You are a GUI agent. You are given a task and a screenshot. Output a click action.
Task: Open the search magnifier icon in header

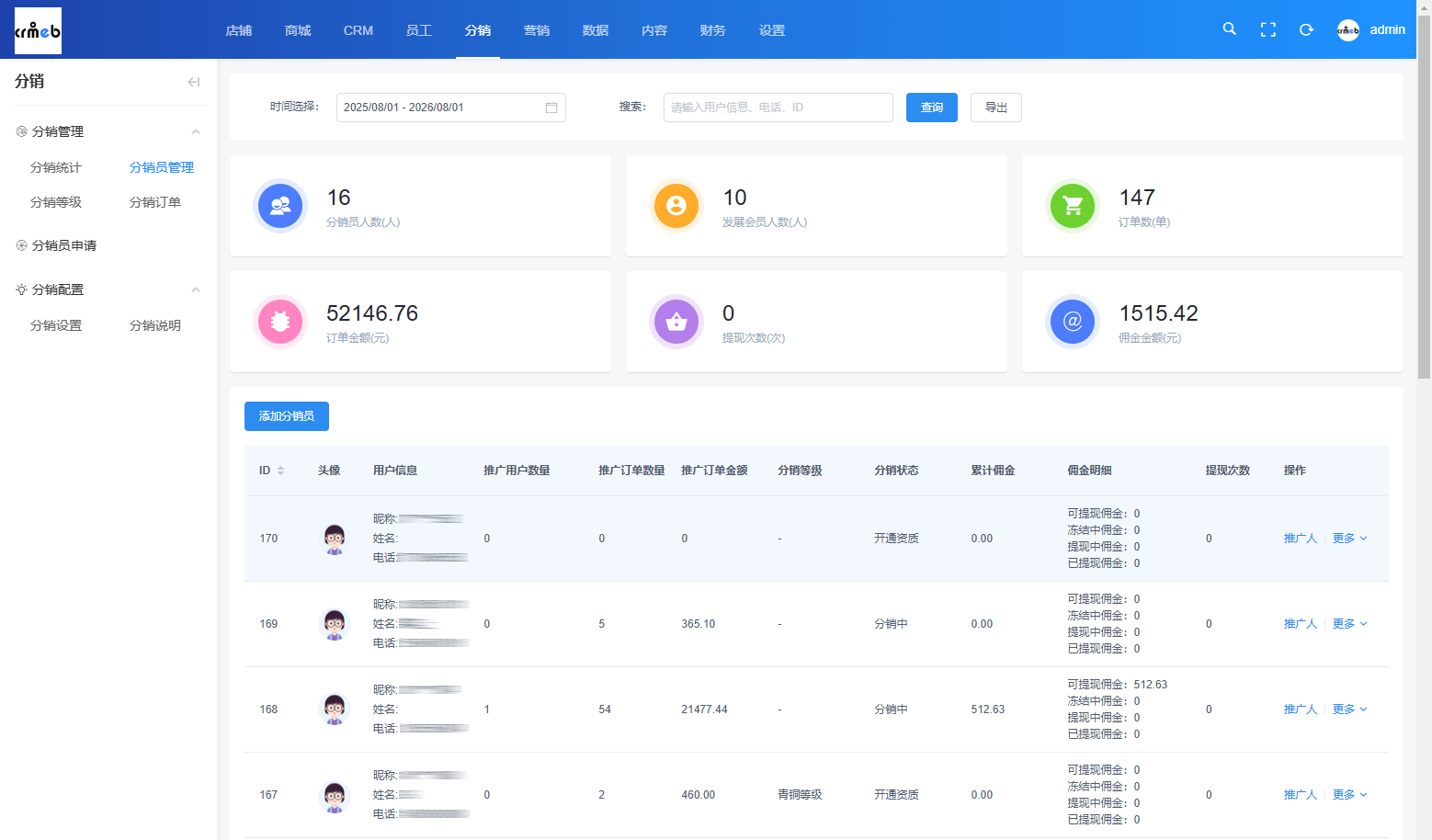coord(1229,29)
